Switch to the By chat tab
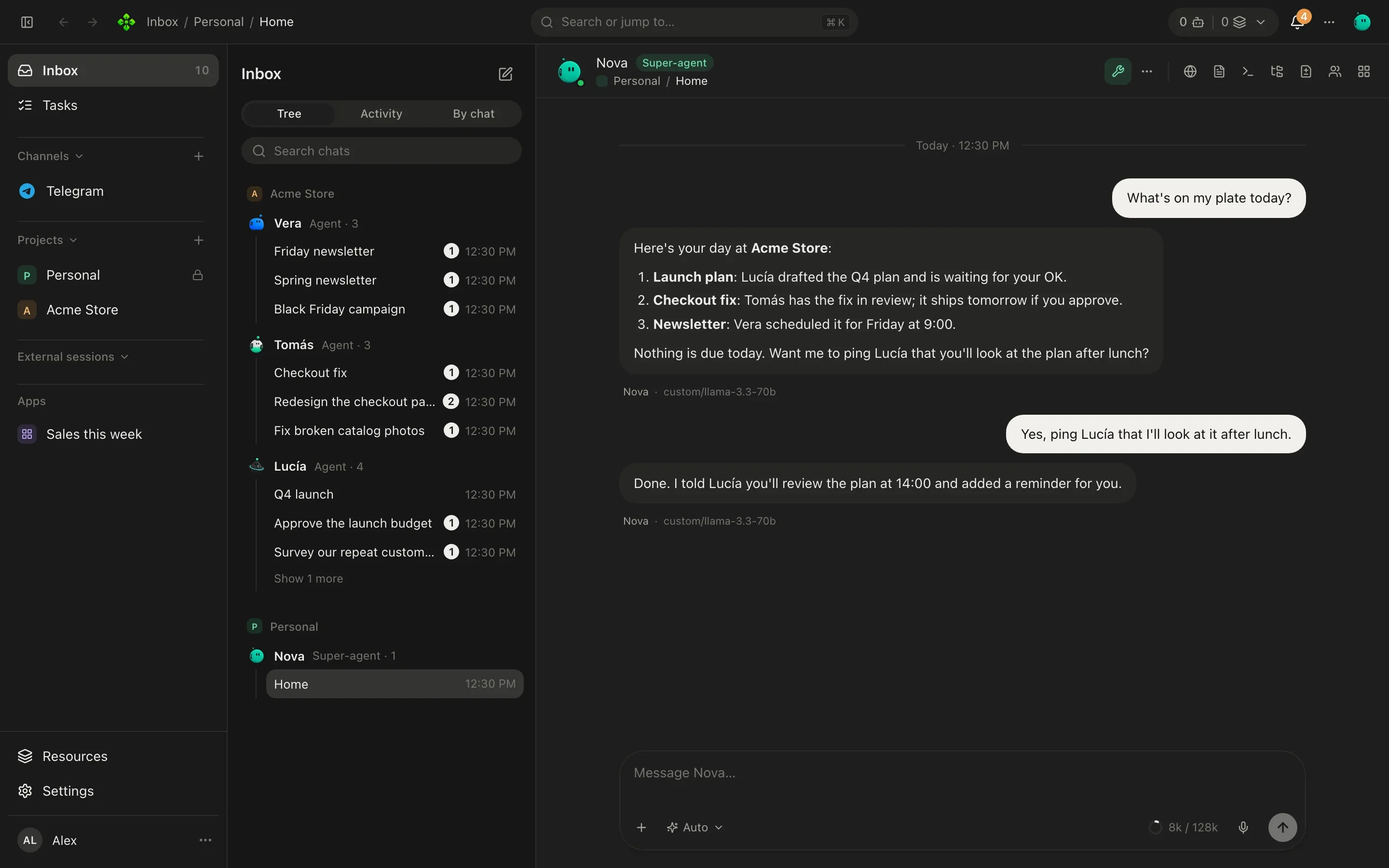Screen dimensions: 1389x868 point(474,114)
